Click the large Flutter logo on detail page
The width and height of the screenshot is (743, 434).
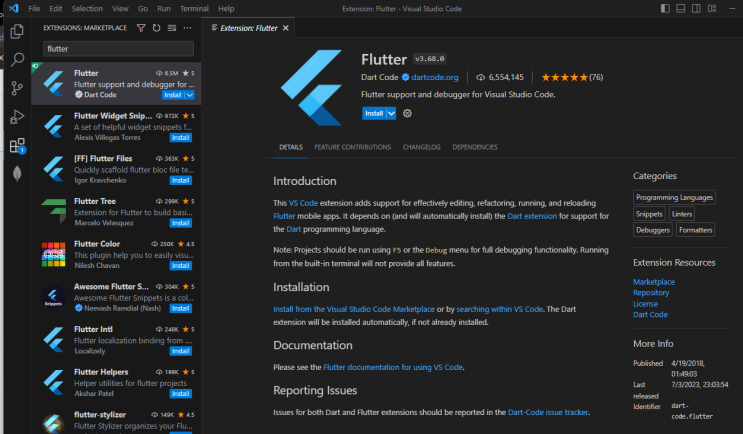point(311,87)
